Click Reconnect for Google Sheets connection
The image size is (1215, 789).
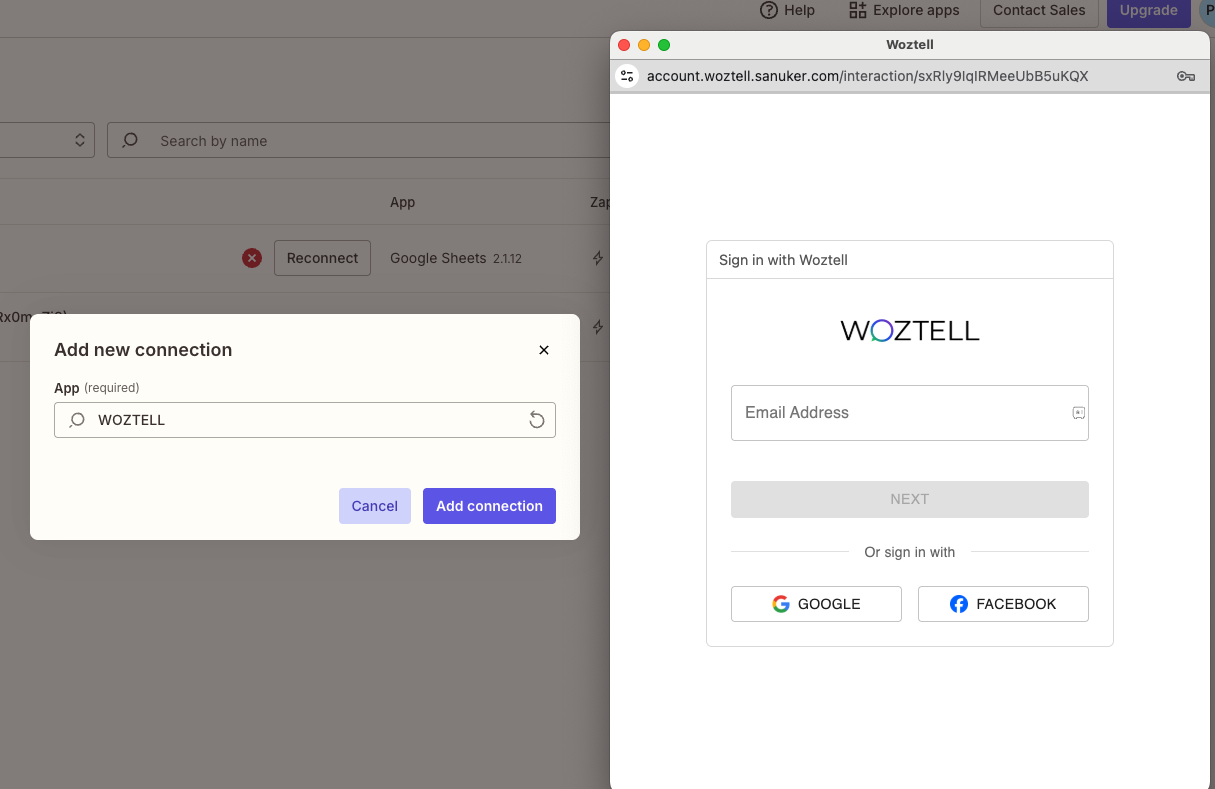tap(322, 258)
